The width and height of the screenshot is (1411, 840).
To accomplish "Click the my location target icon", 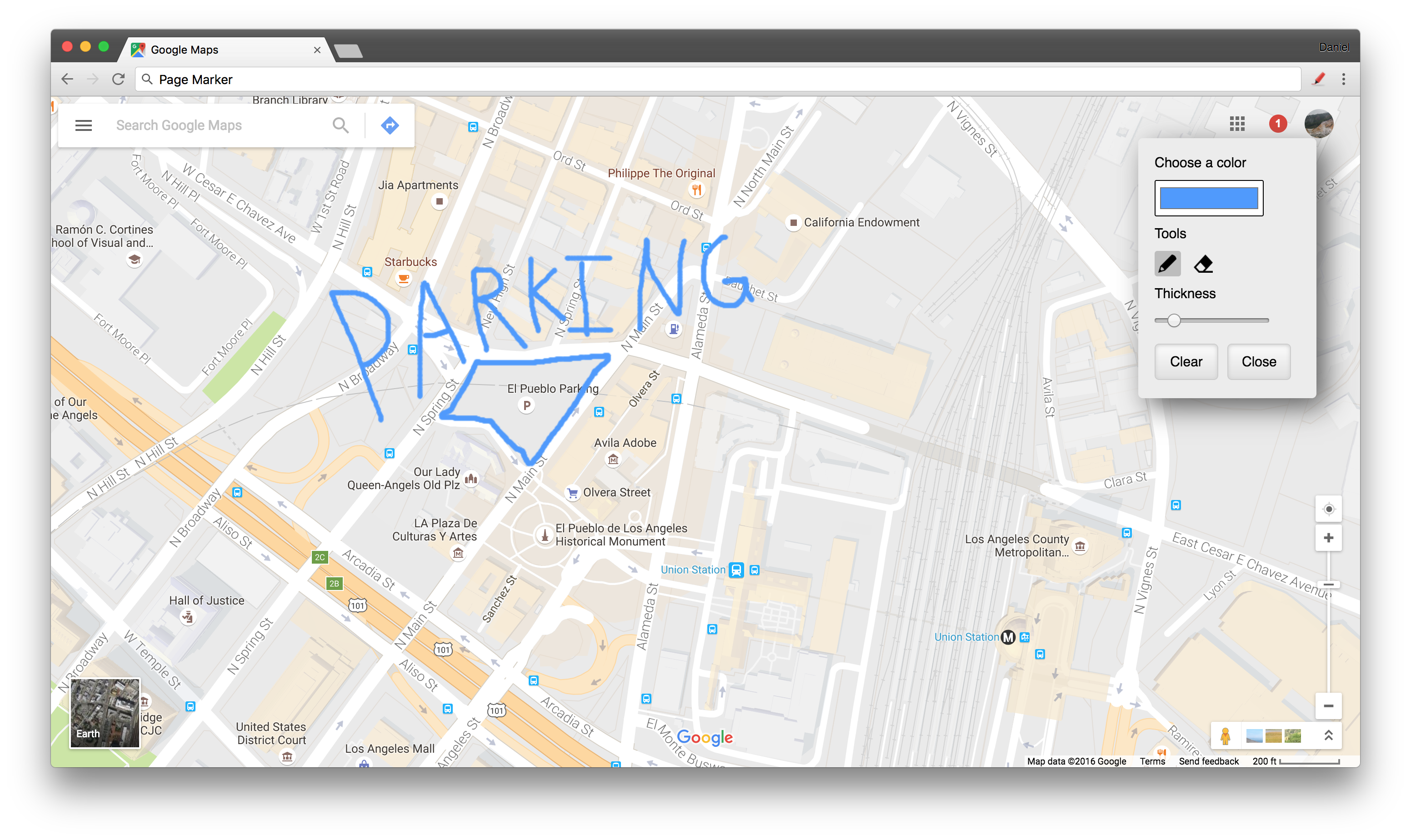I will (x=1328, y=509).
